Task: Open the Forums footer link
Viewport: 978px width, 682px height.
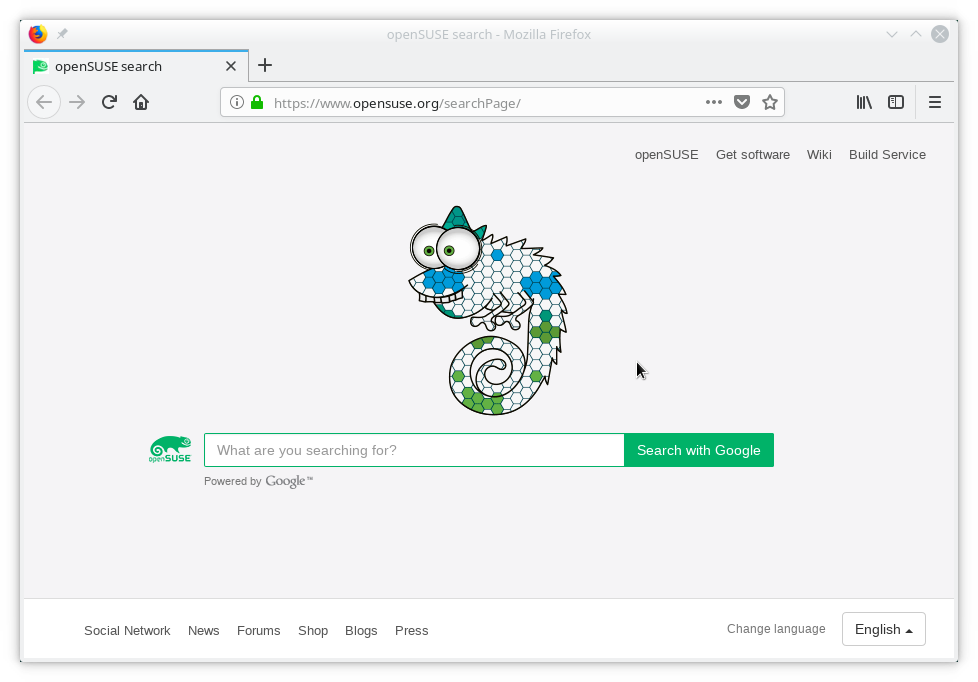Action: click(x=258, y=631)
